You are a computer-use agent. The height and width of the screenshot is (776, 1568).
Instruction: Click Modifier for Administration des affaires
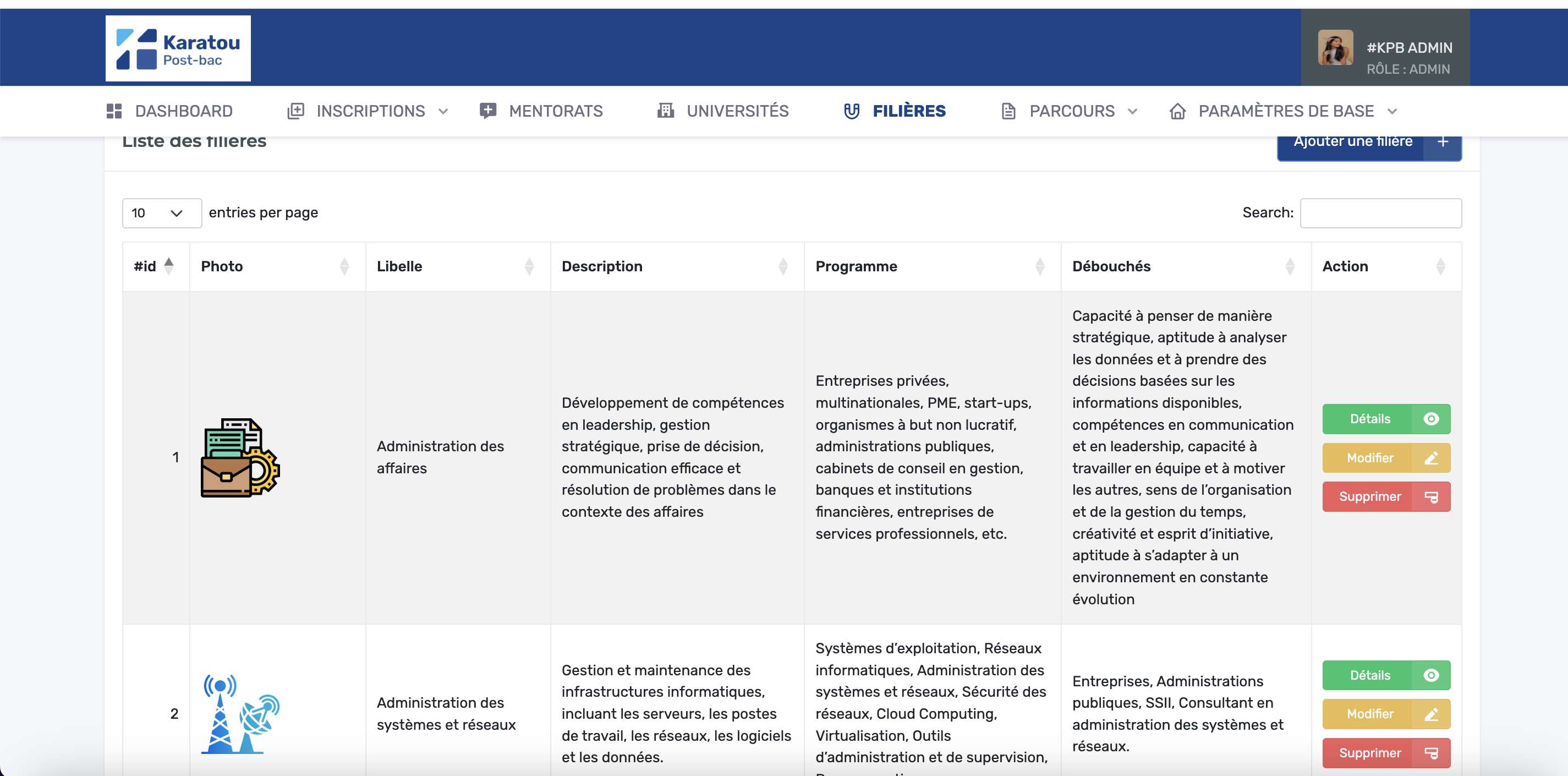[1386, 458]
